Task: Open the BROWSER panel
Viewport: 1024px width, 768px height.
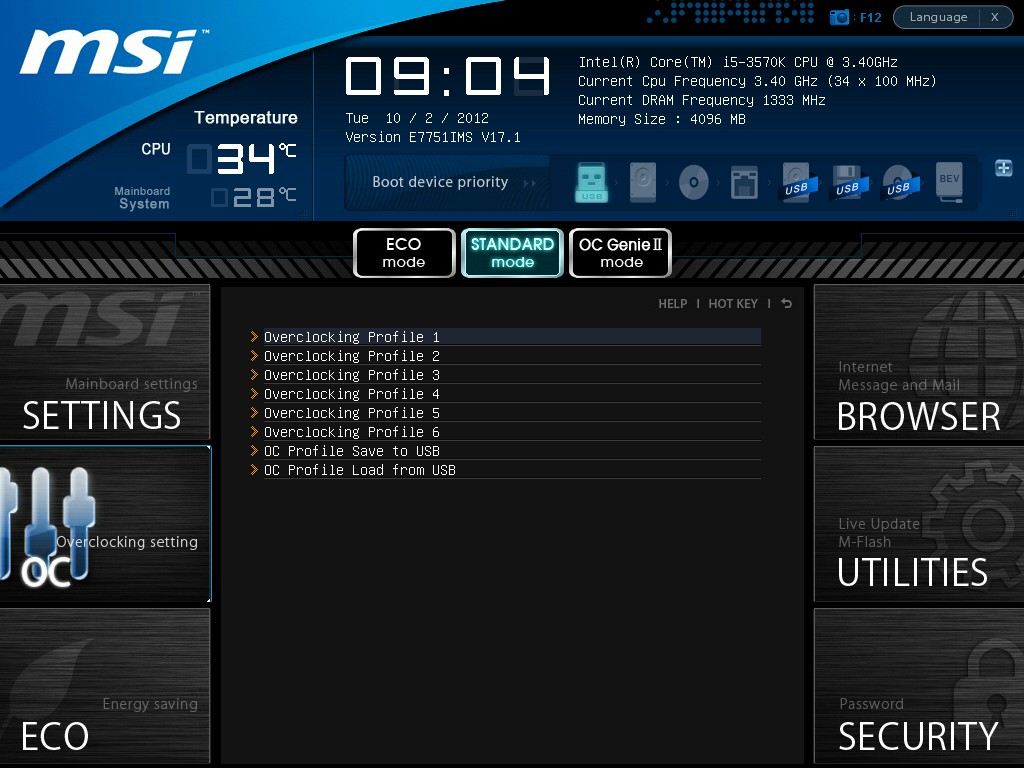Action: 919,362
